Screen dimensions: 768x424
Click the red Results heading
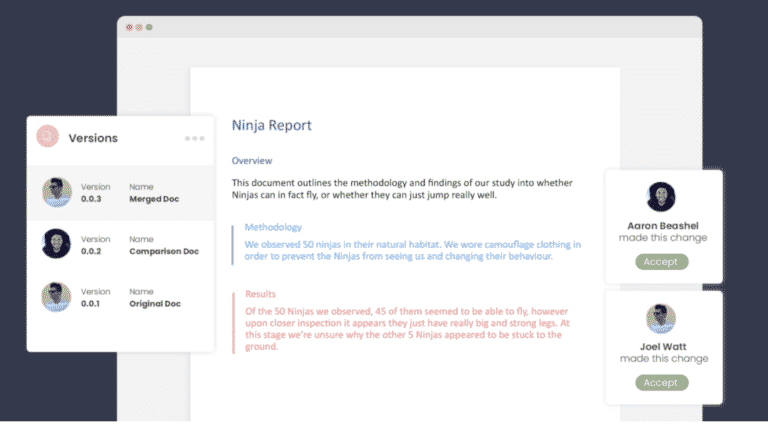(x=260, y=294)
